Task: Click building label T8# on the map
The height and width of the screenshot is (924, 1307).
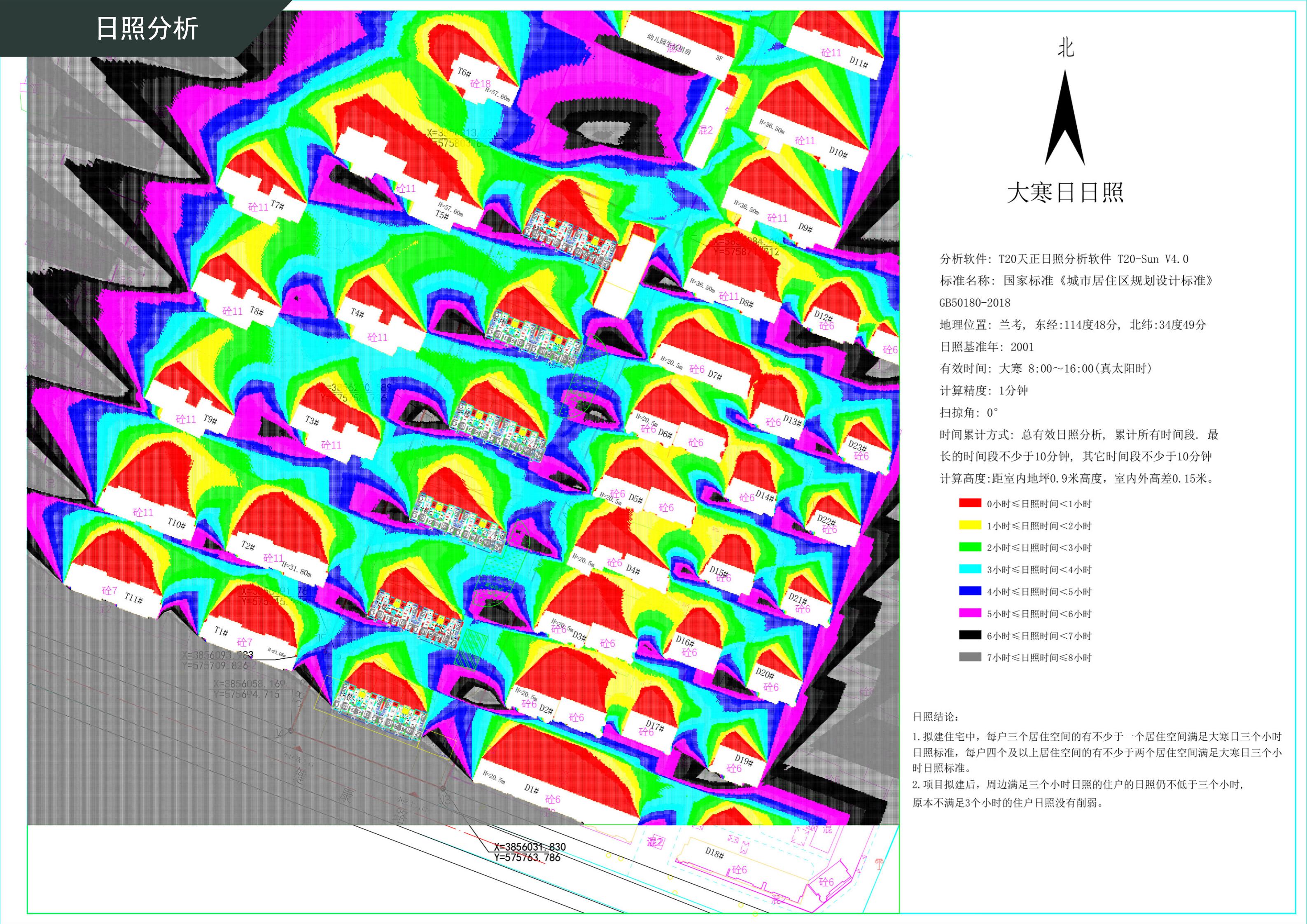Action: 257,311
